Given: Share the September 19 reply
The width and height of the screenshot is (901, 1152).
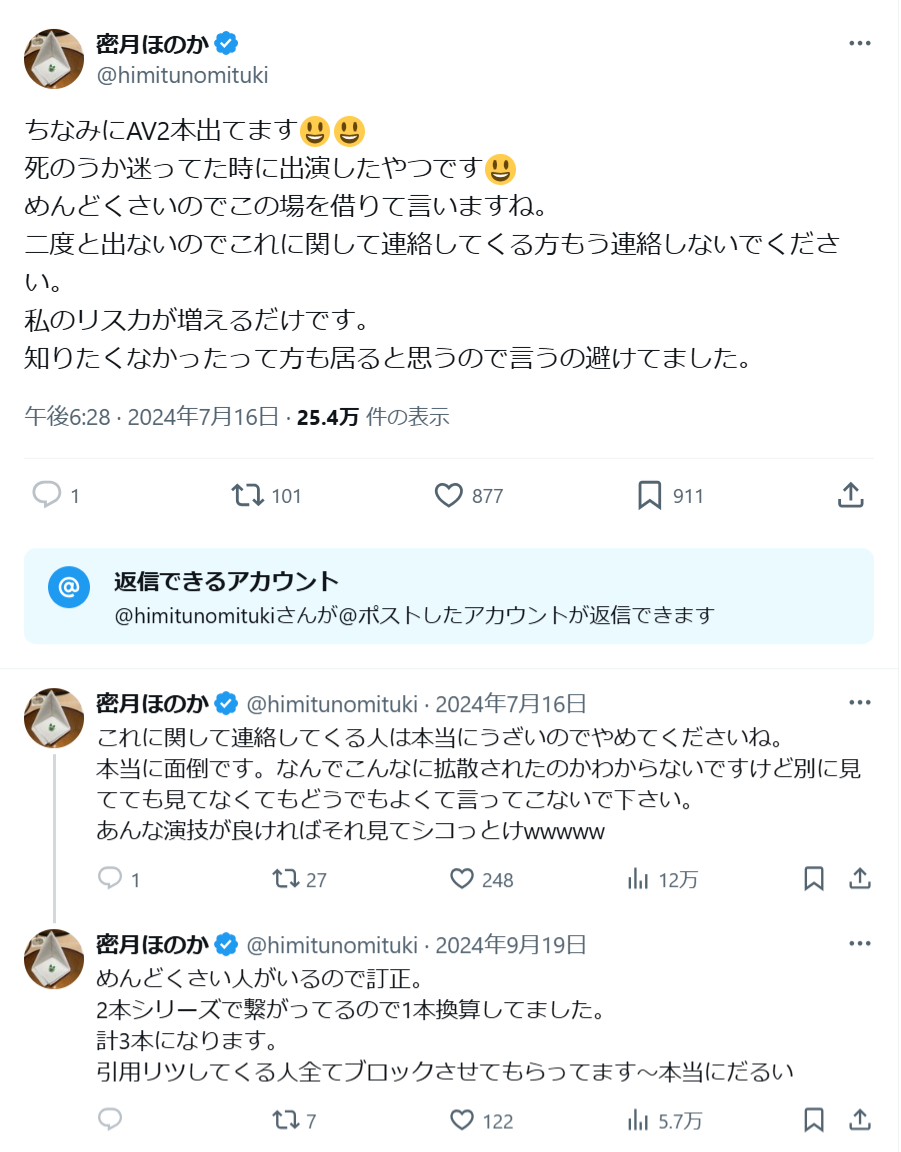Looking at the screenshot, I should pos(859,1120).
